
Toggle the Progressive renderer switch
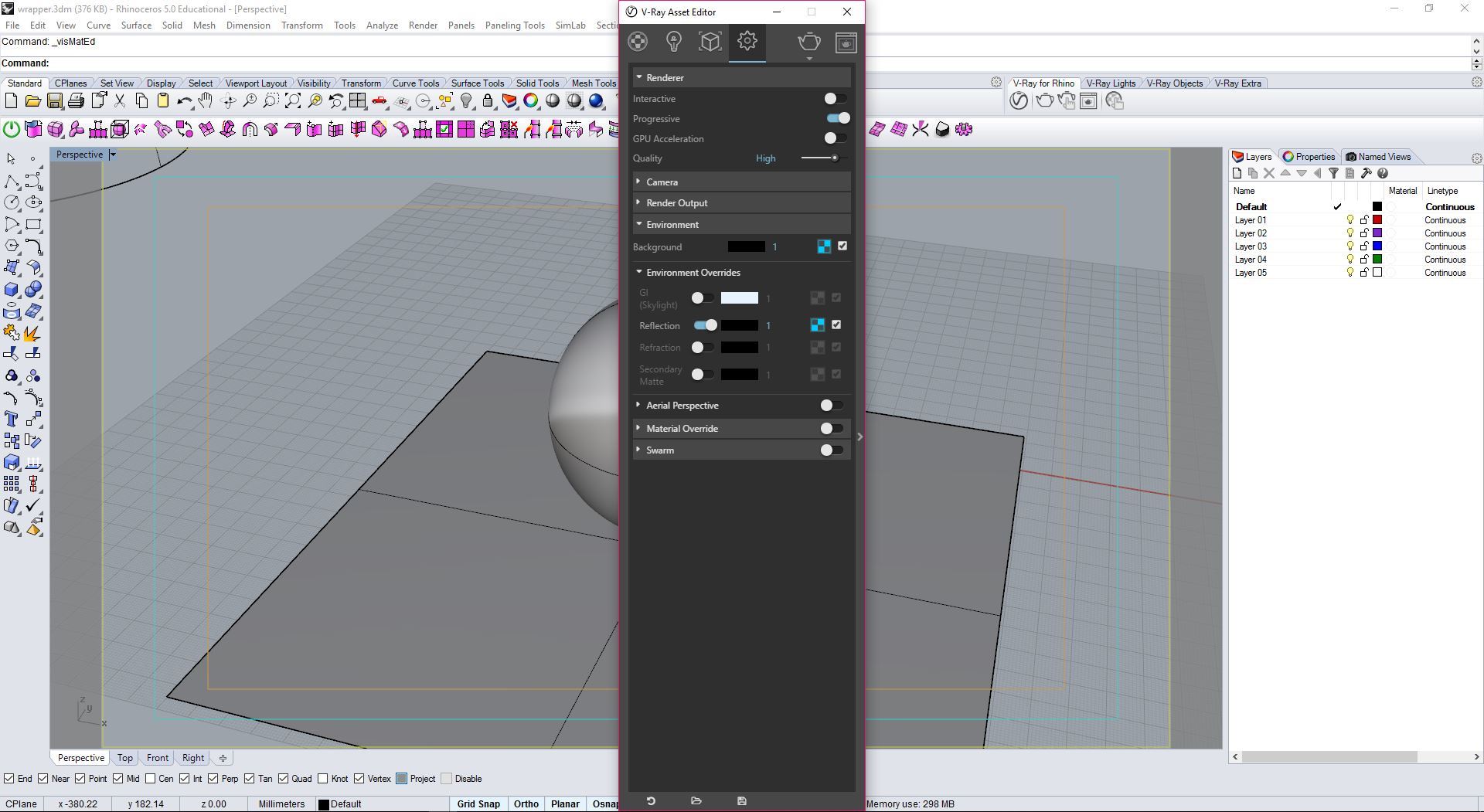coord(838,118)
